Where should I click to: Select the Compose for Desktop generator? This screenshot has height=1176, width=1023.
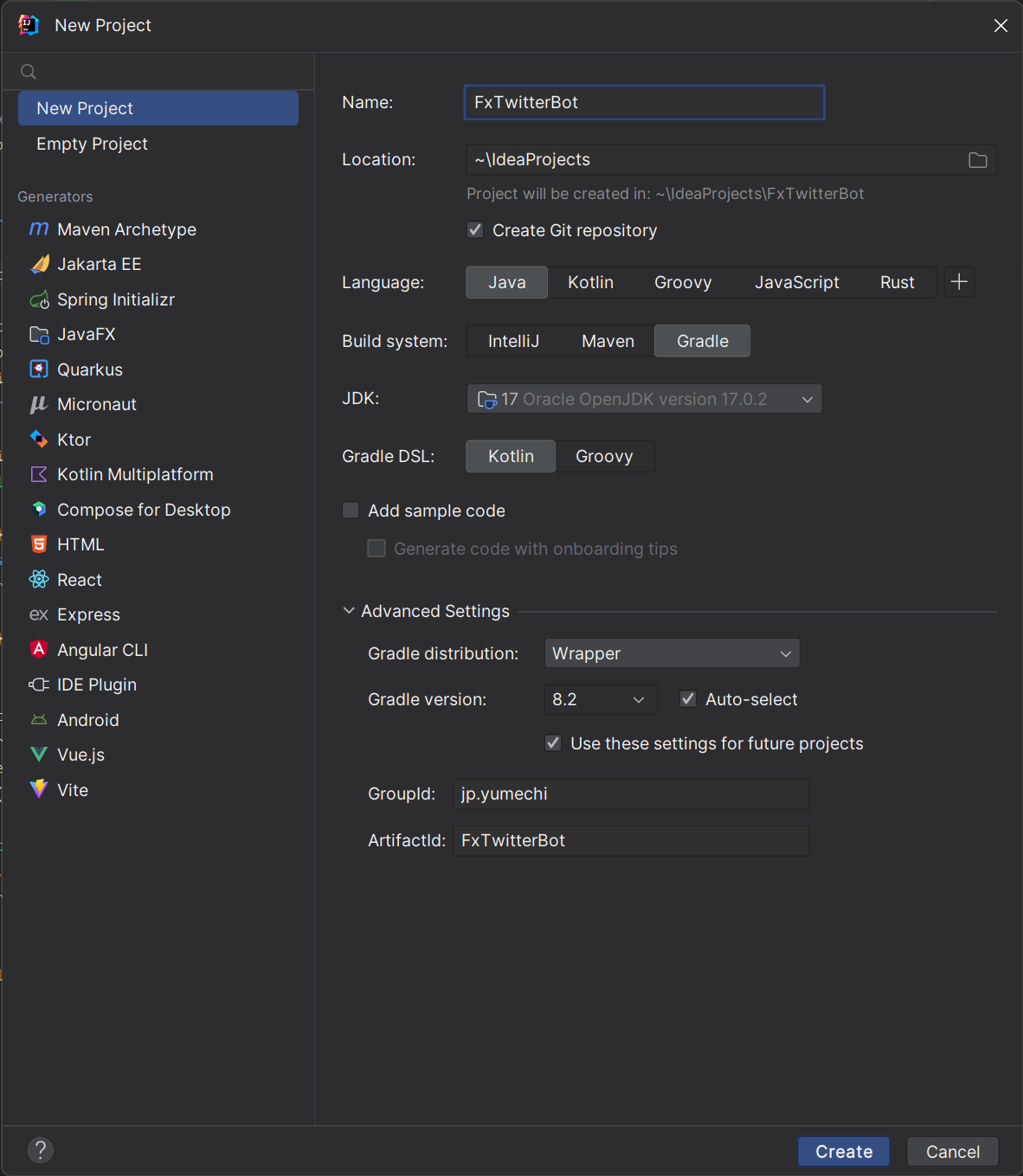[143, 510]
